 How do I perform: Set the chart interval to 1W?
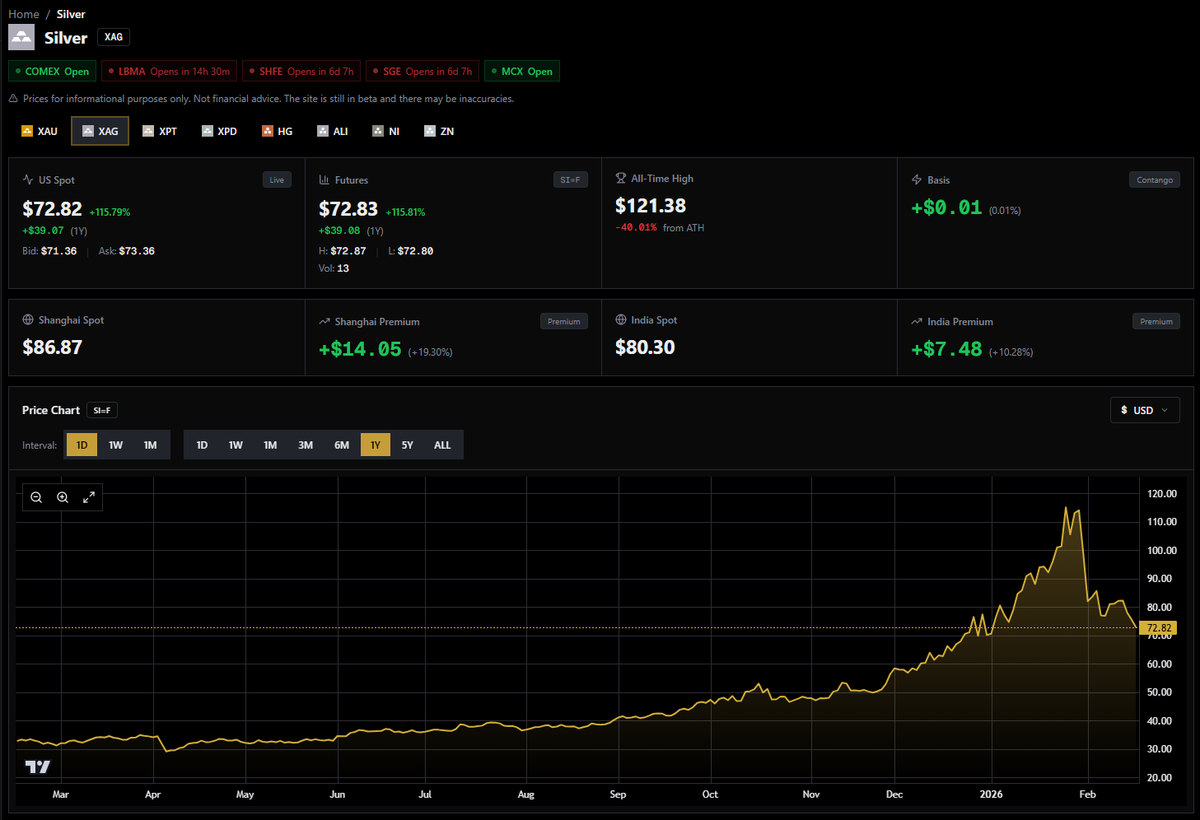coord(116,445)
